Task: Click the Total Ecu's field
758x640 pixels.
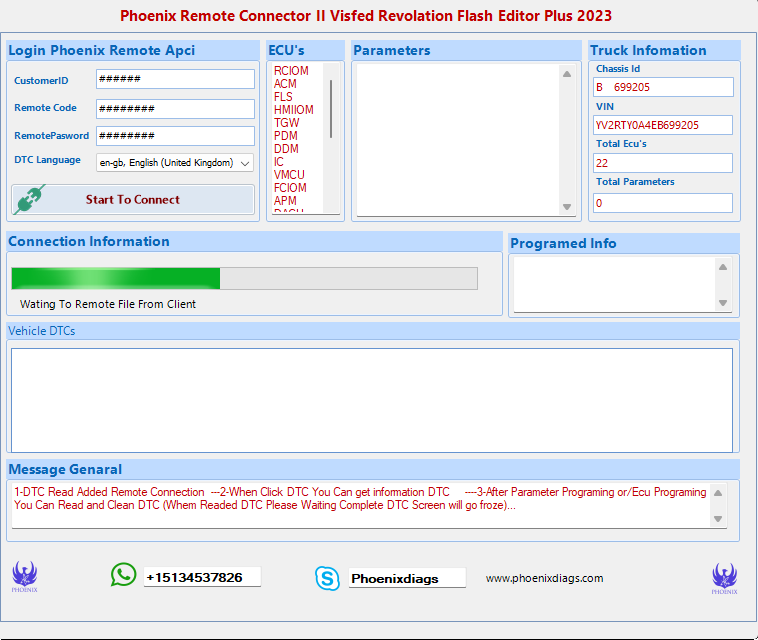Action: point(663,163)
